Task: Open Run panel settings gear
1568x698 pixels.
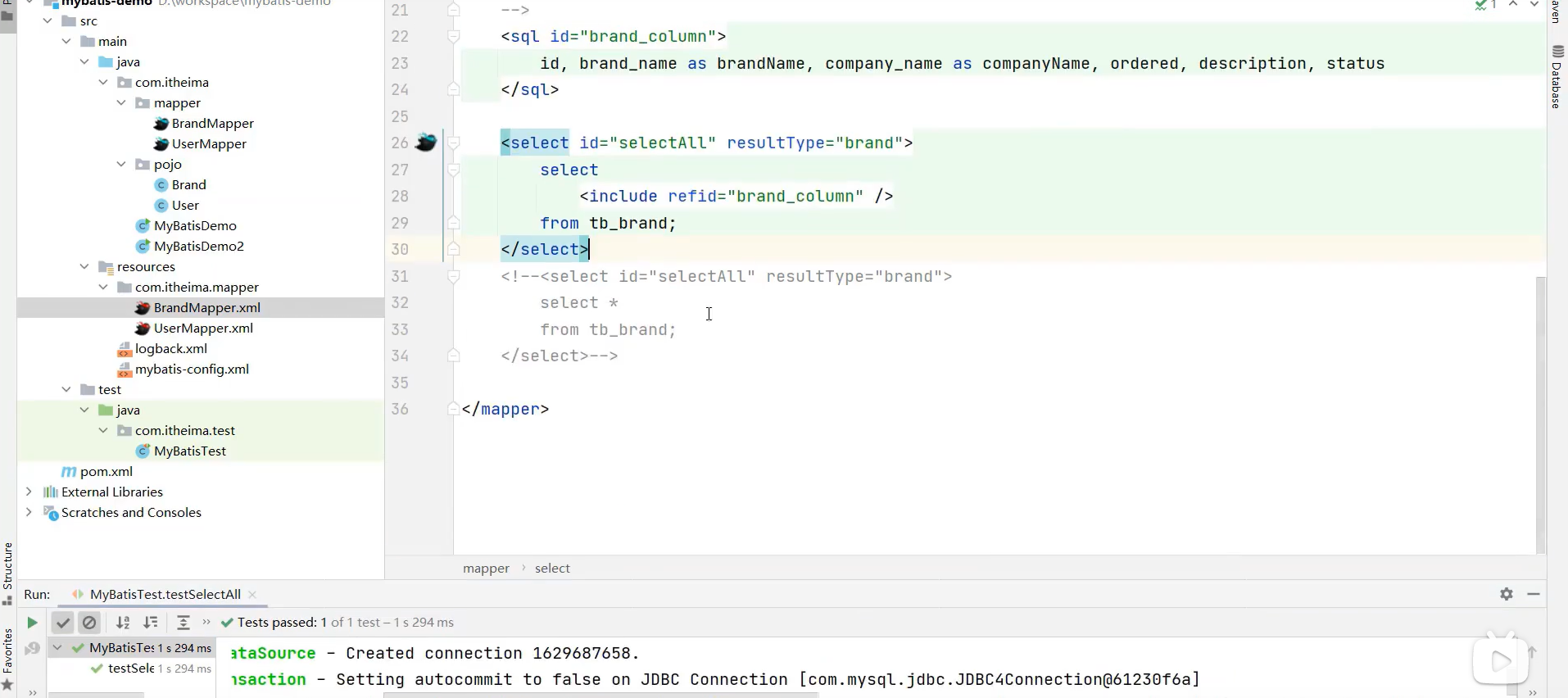Action: (1507, 594)
